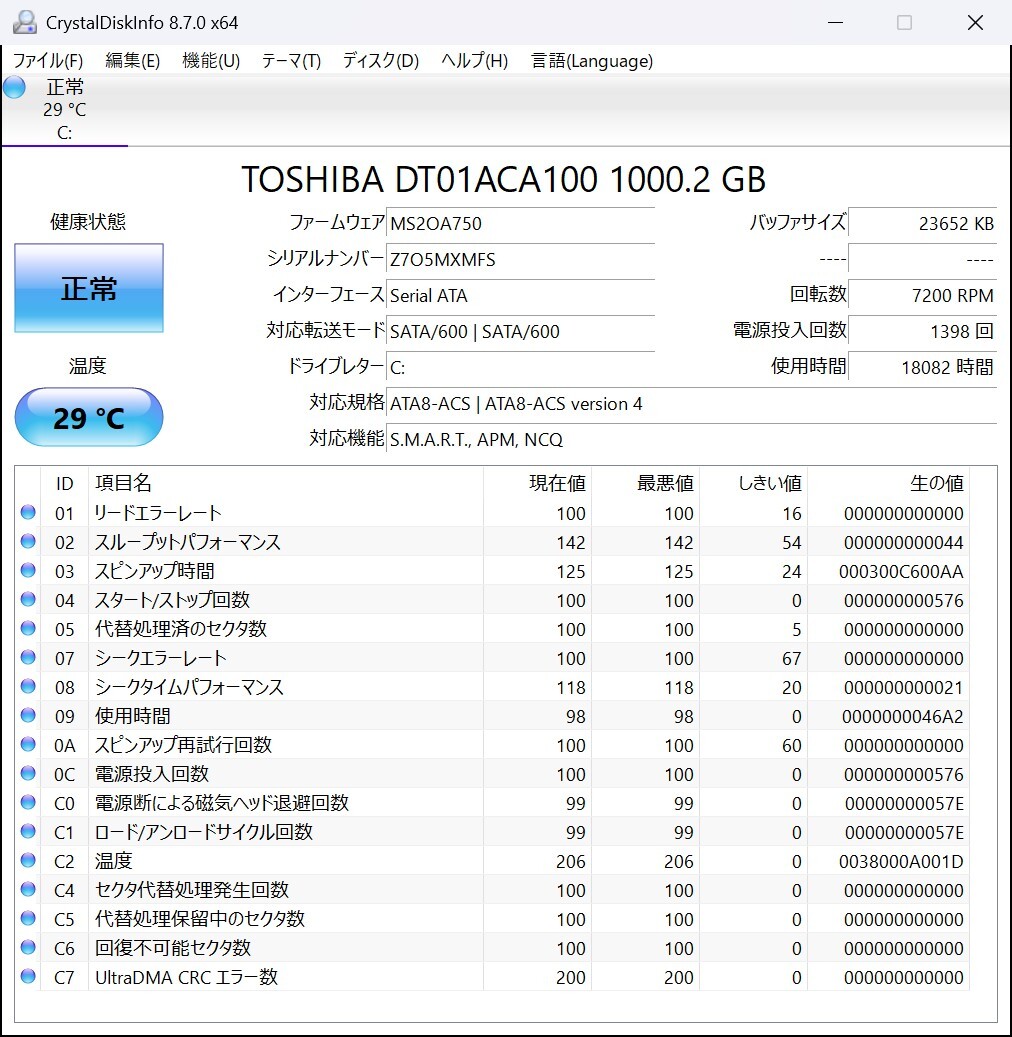Open the ファイル(F) menu
The height and width of the screenshot is (1037, 1012).
point(46,61)
